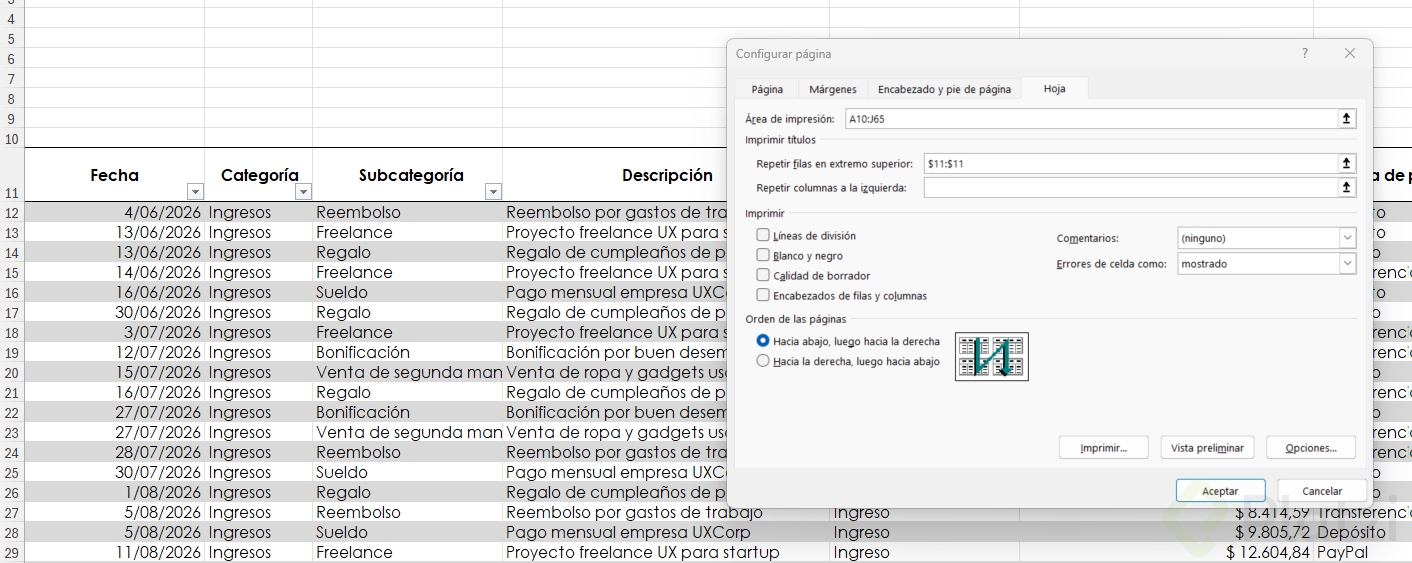Click Reembolso por gastos de trabajo row 27
This screenshot has width=1412, height=563.
tap(667, 512)
